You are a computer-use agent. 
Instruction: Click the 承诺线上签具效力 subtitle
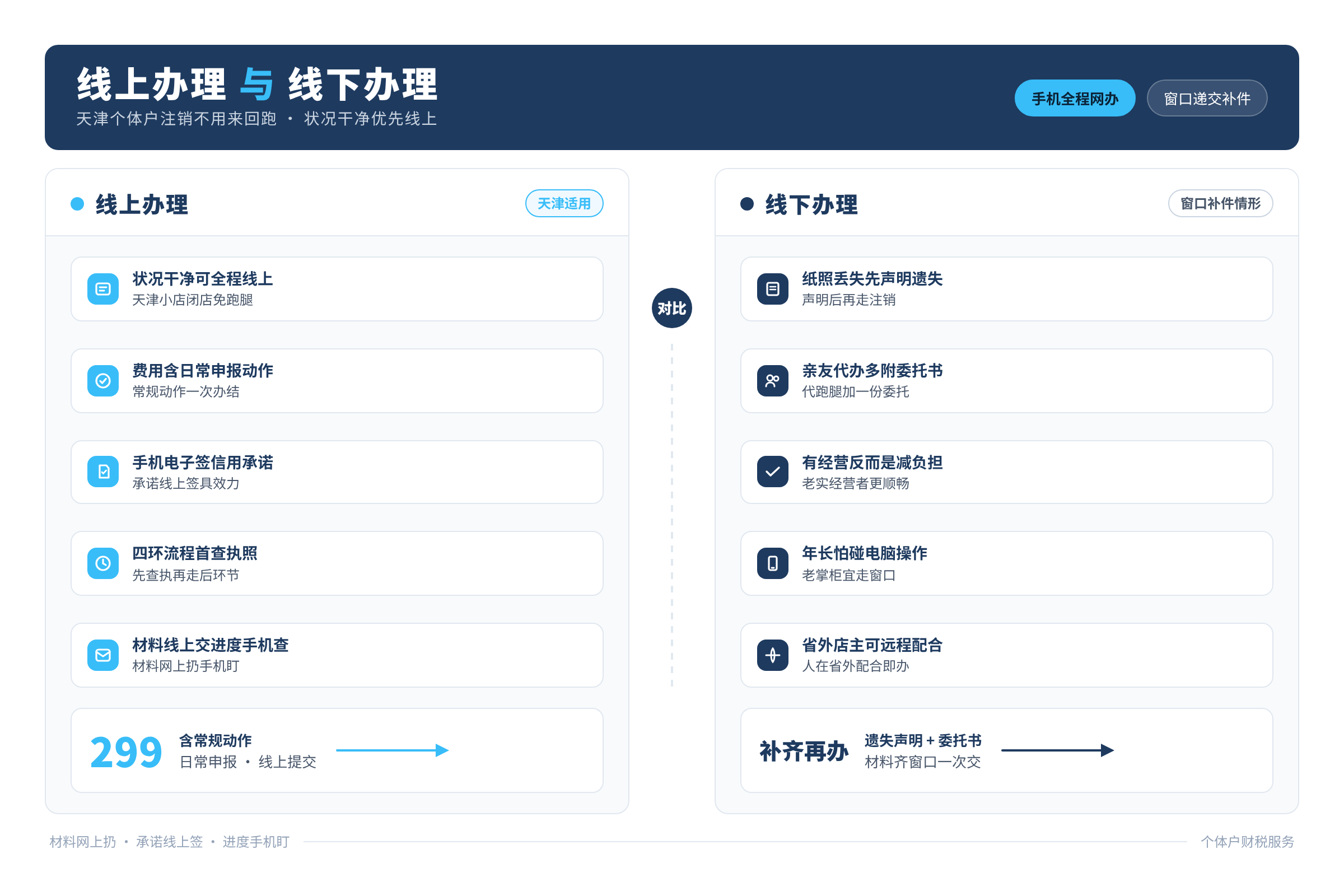pyautogui.click(x=186, y=483)
